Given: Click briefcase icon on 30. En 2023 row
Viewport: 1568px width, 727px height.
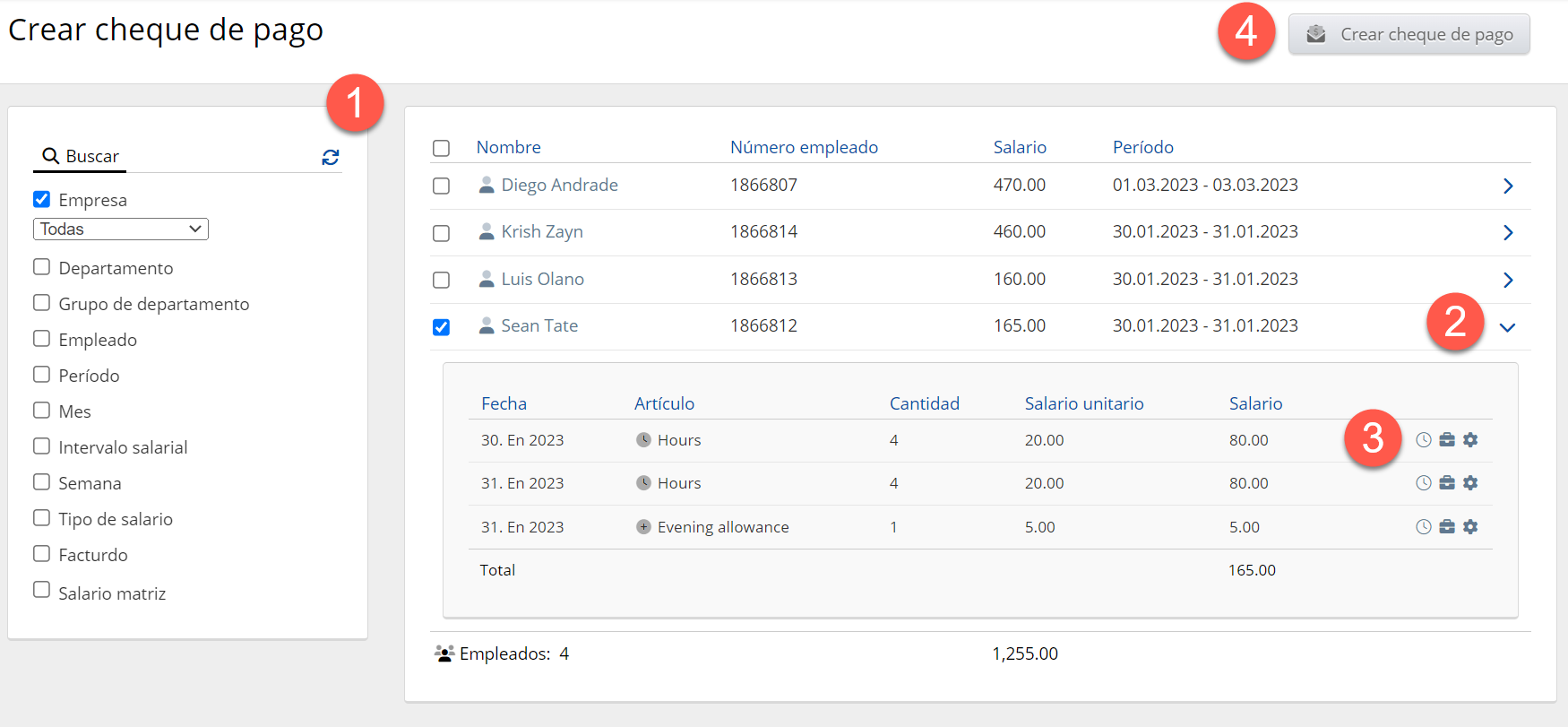Looking at the screenshot, I should (1447, 440).
